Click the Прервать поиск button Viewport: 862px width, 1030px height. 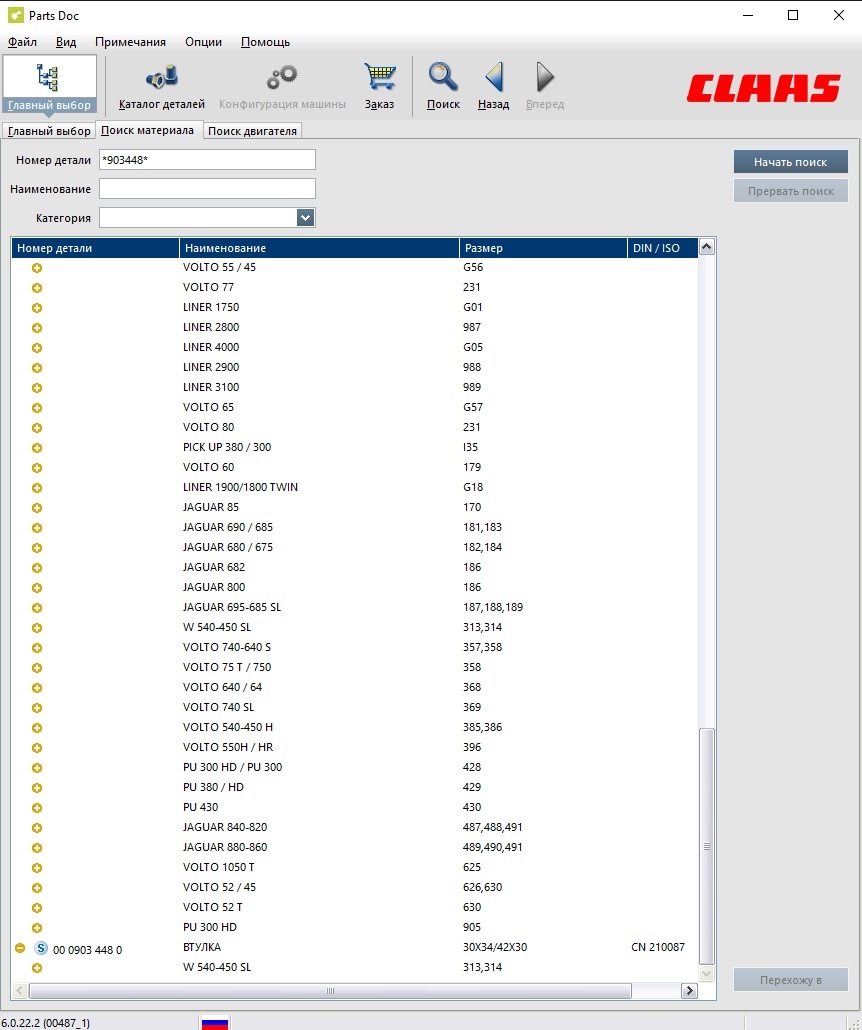click(x=790, y=191)
